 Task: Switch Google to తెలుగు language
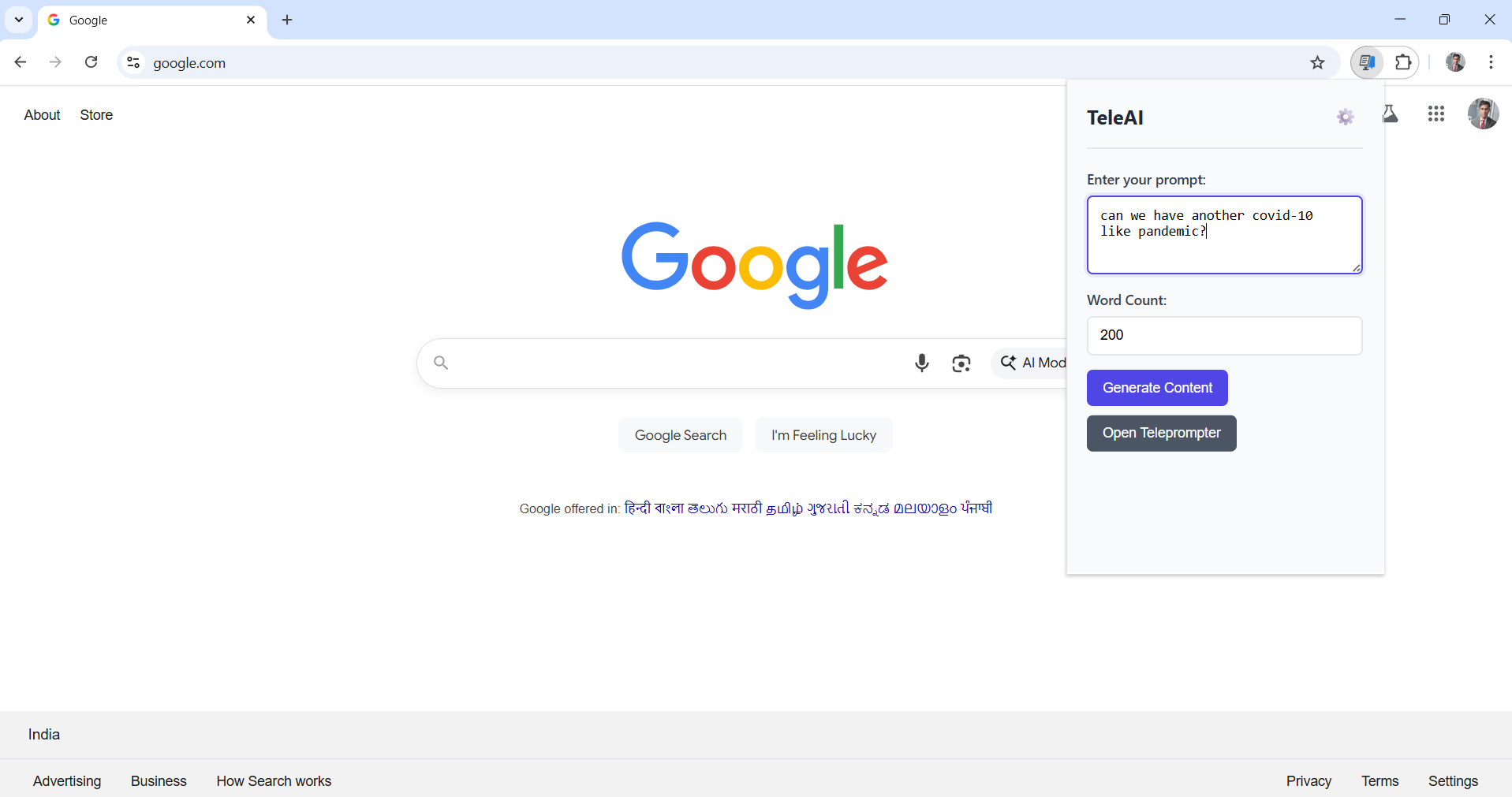707,508
